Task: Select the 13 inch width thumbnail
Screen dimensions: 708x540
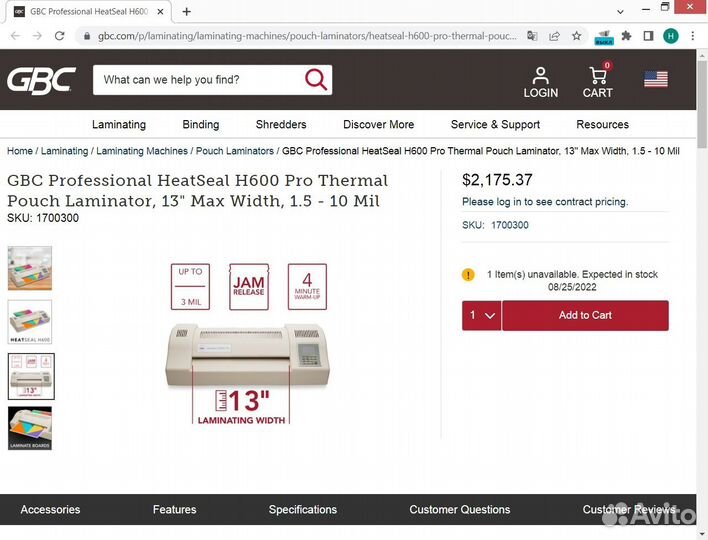Action: 31,376
